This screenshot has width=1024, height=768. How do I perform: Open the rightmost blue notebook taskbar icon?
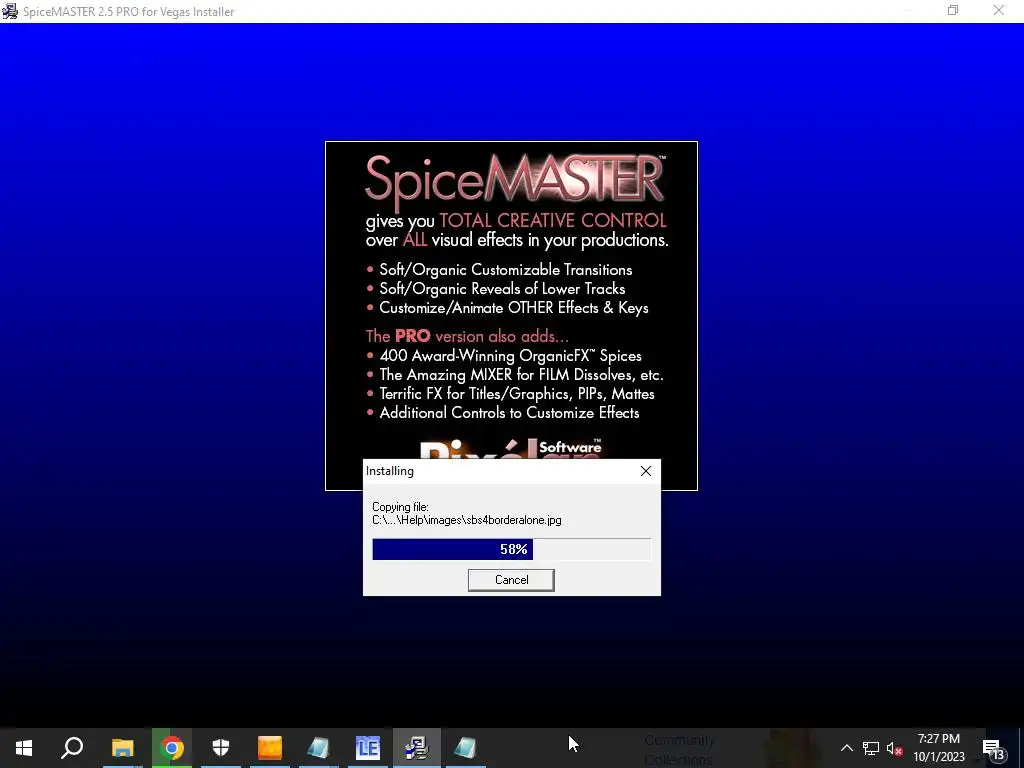(465, 748)
